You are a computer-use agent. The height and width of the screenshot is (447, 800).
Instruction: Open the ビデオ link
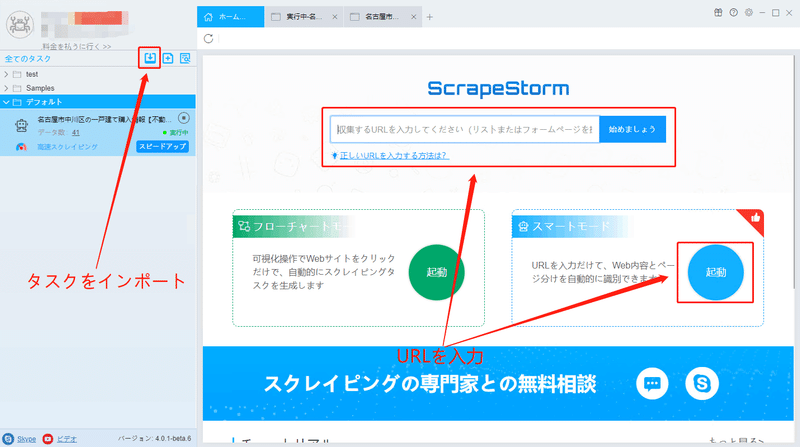(66, 439)
